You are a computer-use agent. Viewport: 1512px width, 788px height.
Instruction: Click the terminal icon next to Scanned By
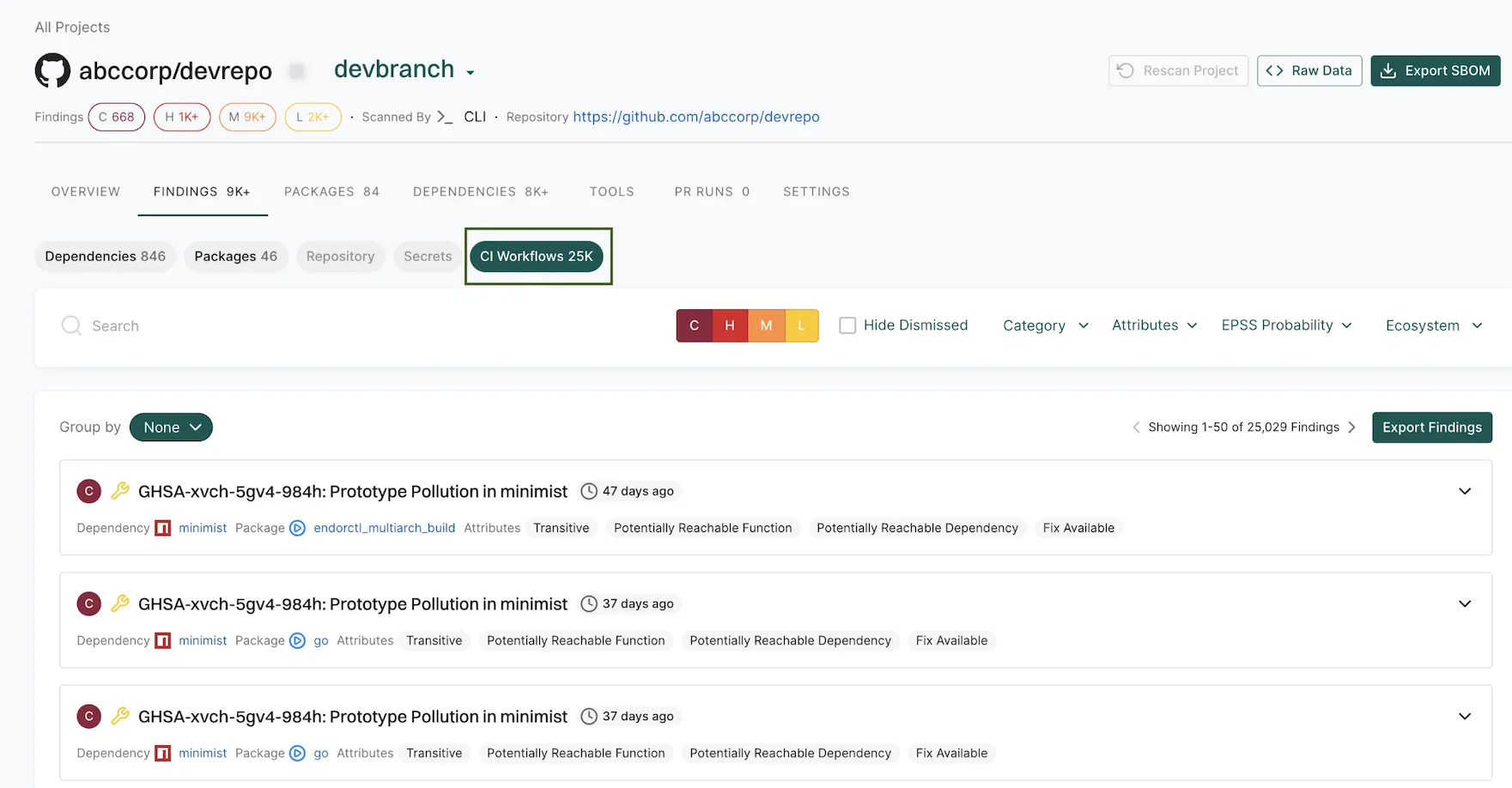[443, 117]
